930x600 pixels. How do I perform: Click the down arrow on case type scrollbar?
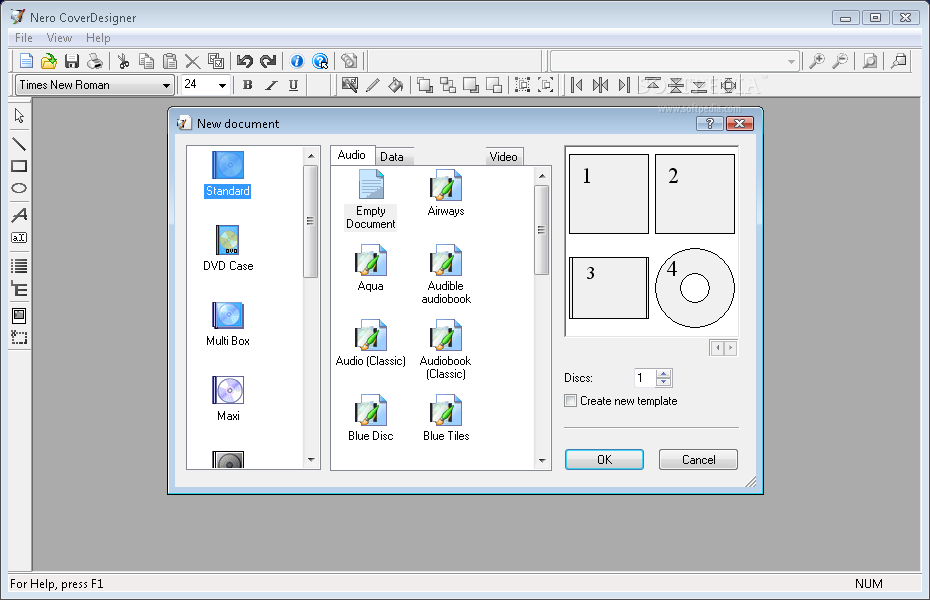click(x=311, y=459)
